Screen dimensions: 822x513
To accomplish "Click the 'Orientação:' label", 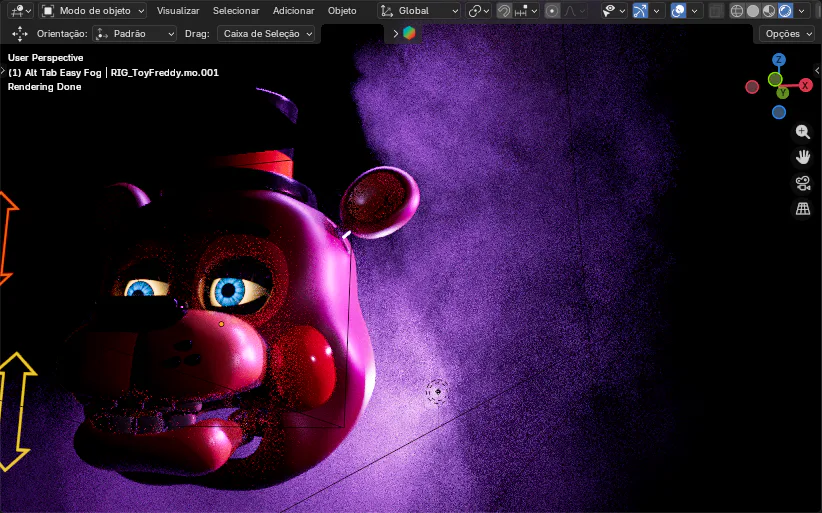I will click(x=62, y=34).
